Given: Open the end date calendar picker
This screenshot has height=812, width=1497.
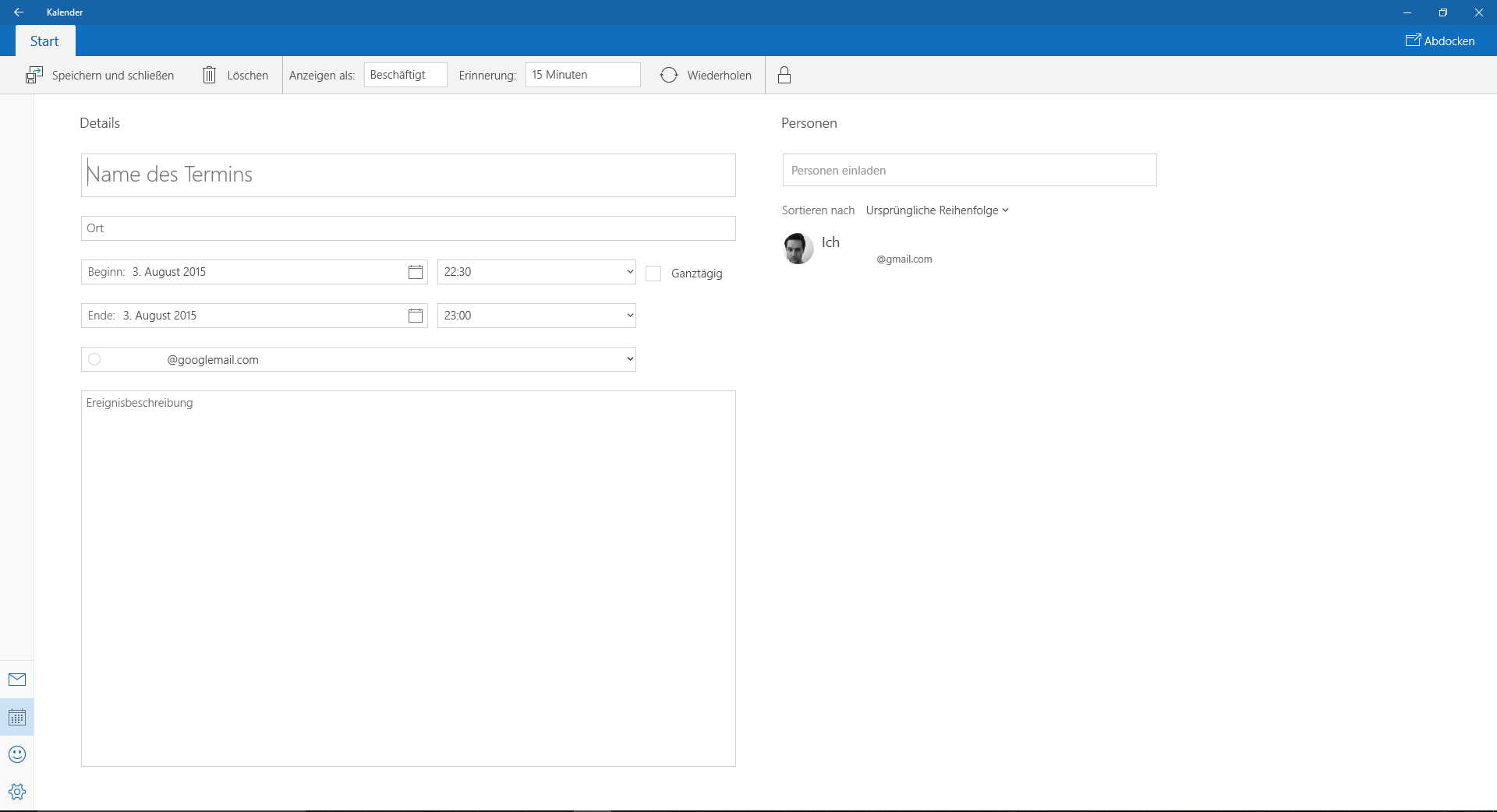Looking at the screenshot, I should (416, 316).
